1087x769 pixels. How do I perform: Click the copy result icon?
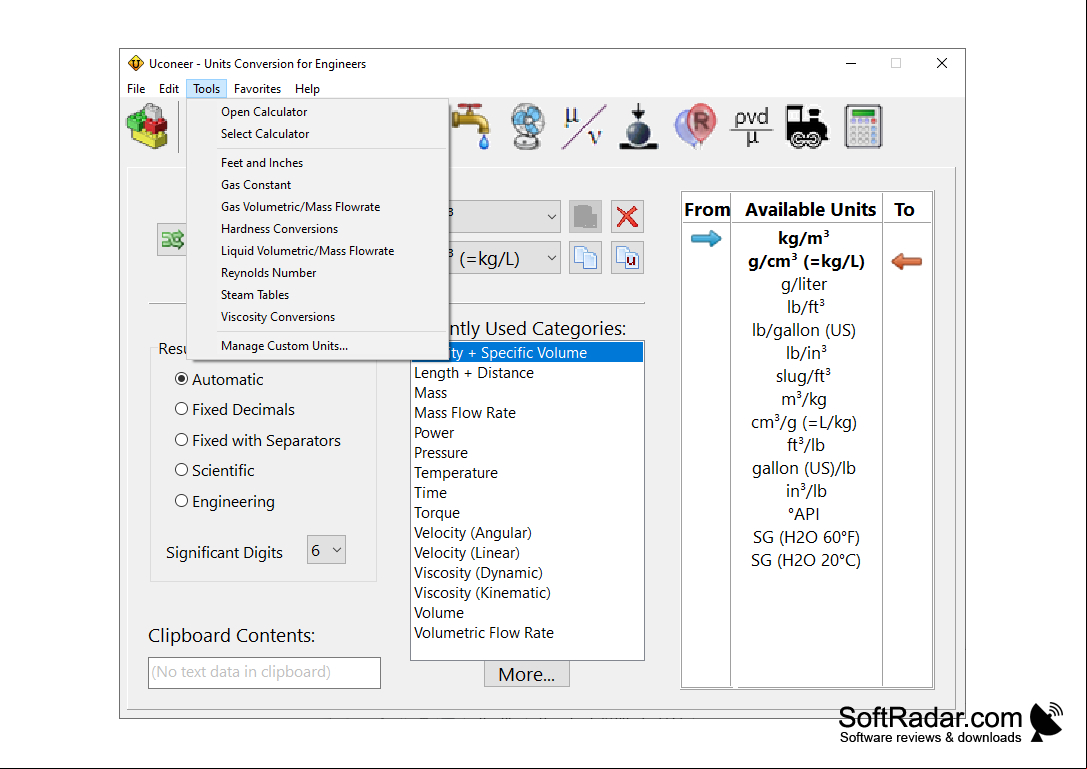[x=586, y=258]
